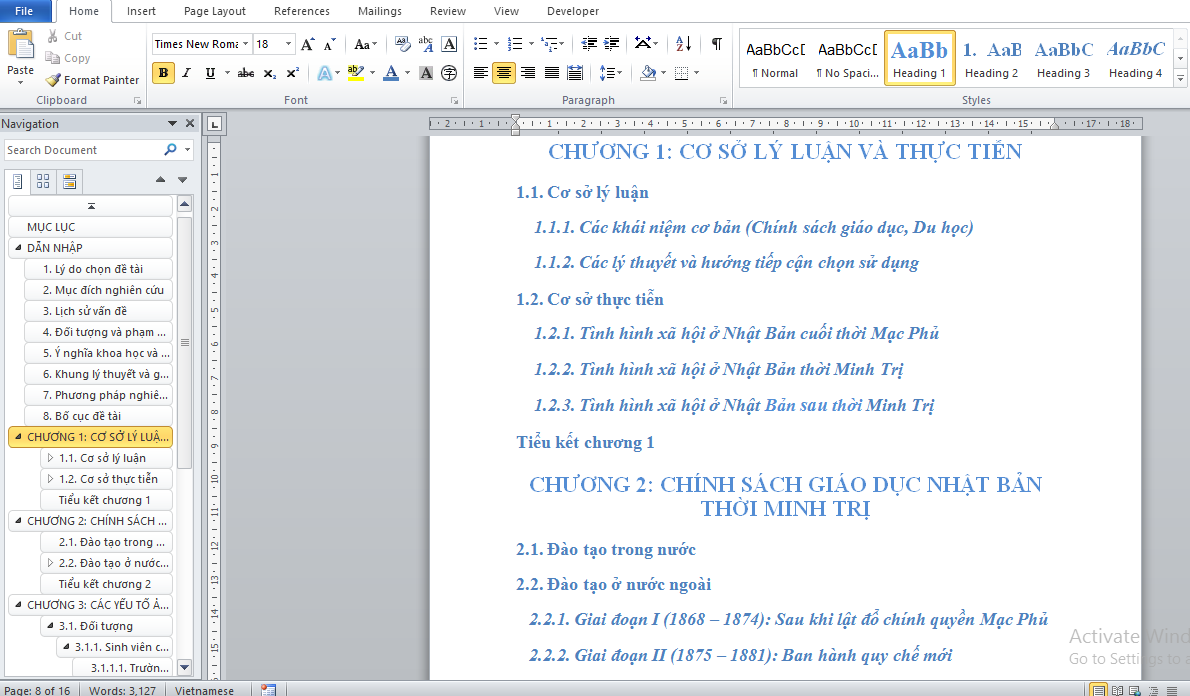The height and width of the screenshot is (696, 1190).
Task: Switch to Developer tab
Action: (x=573, y=11)
